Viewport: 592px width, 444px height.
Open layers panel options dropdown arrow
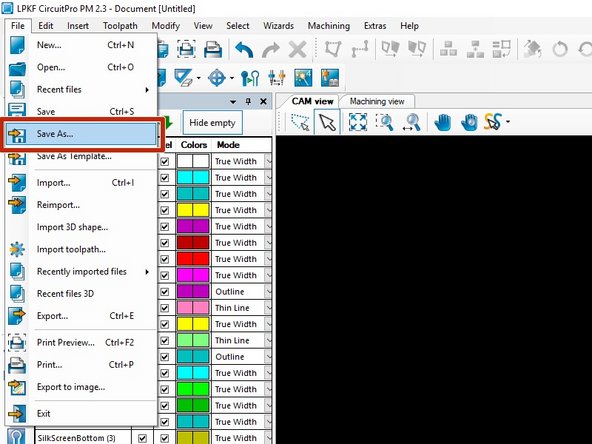coord(233,102)
